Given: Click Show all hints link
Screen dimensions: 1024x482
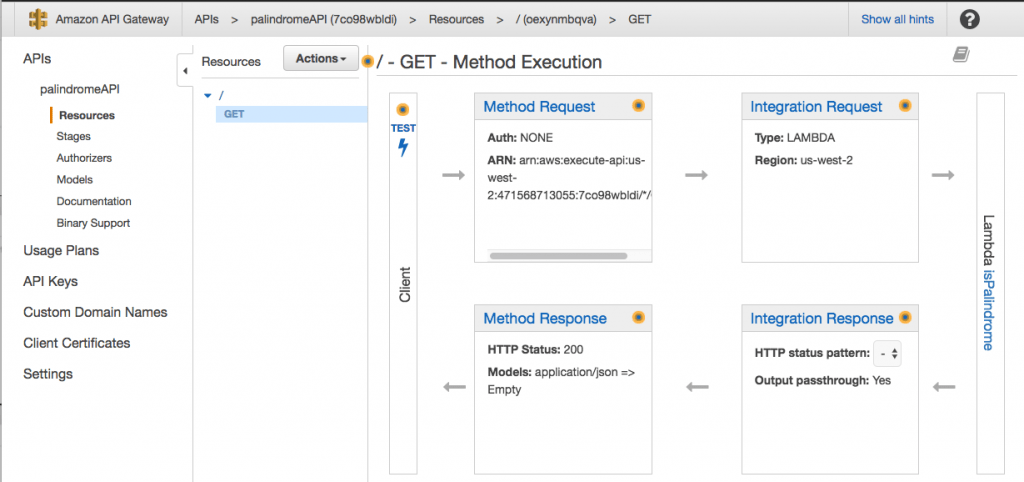Looking at the screenshot, I should [897, 19].
